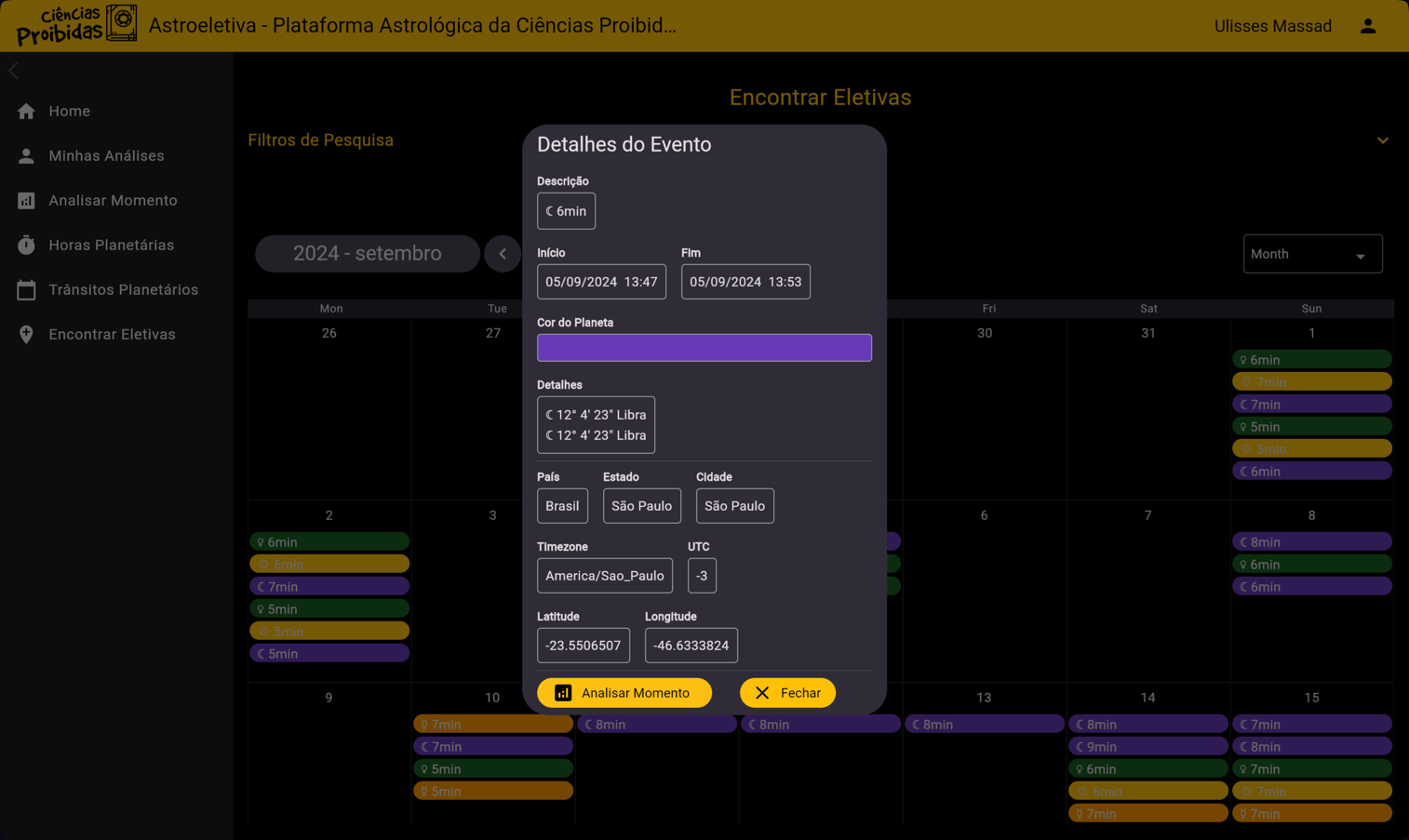This screenshot has height=840, width=1409.
Task: Click the Home icon in sidebar
Action: (26, 112)
